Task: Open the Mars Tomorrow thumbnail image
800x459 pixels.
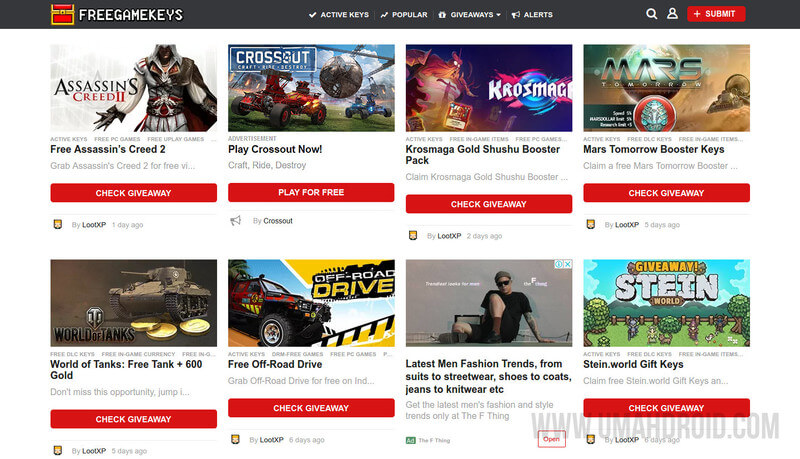Action: 666,88
